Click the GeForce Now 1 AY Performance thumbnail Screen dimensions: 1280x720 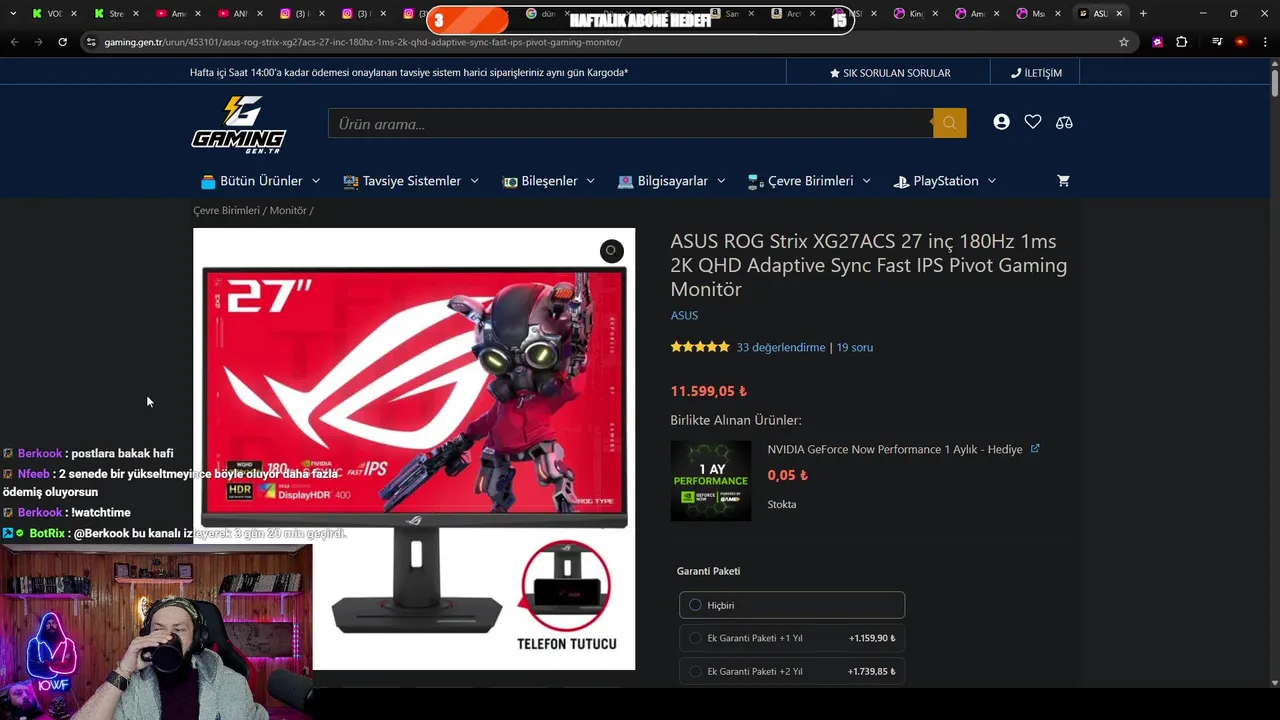[x=711, y=481]
